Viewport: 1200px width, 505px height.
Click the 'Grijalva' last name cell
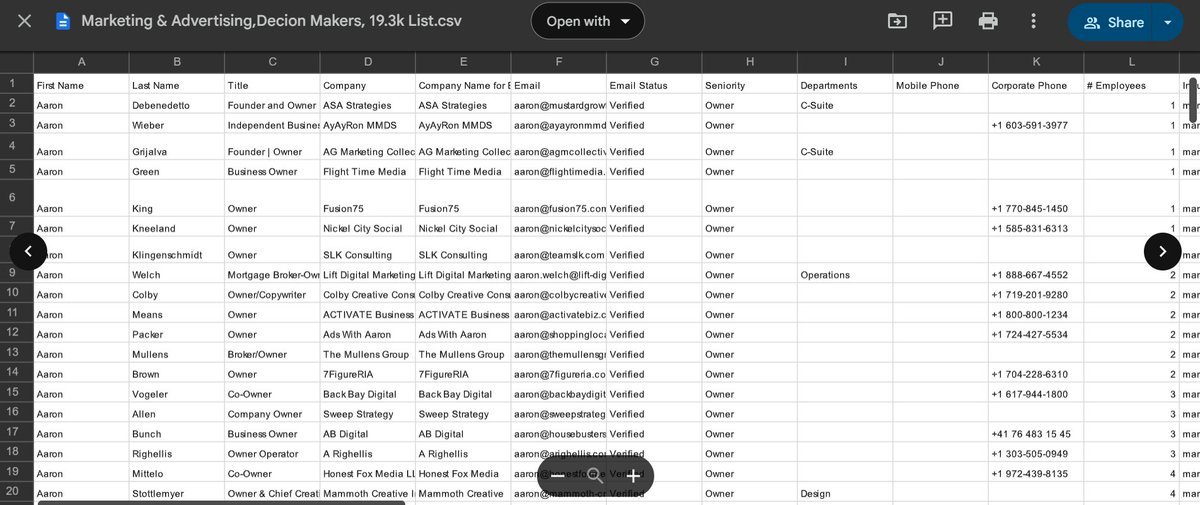[177, 148]
